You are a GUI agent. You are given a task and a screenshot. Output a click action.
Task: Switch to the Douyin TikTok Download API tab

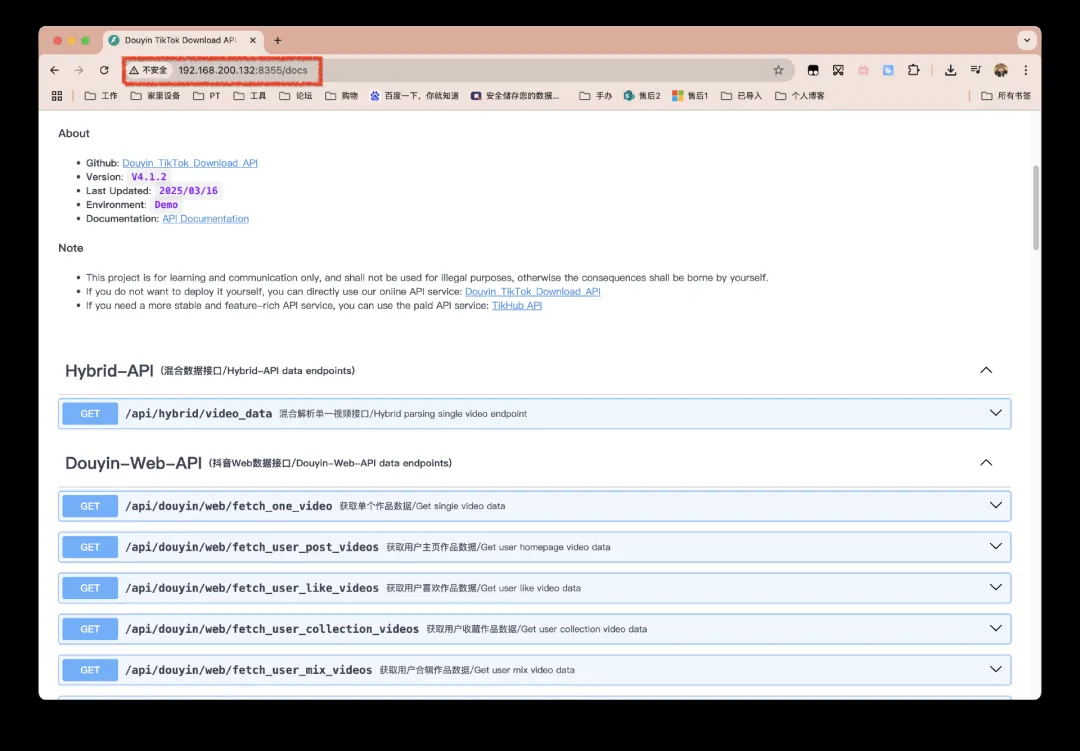tap(180, 41)
